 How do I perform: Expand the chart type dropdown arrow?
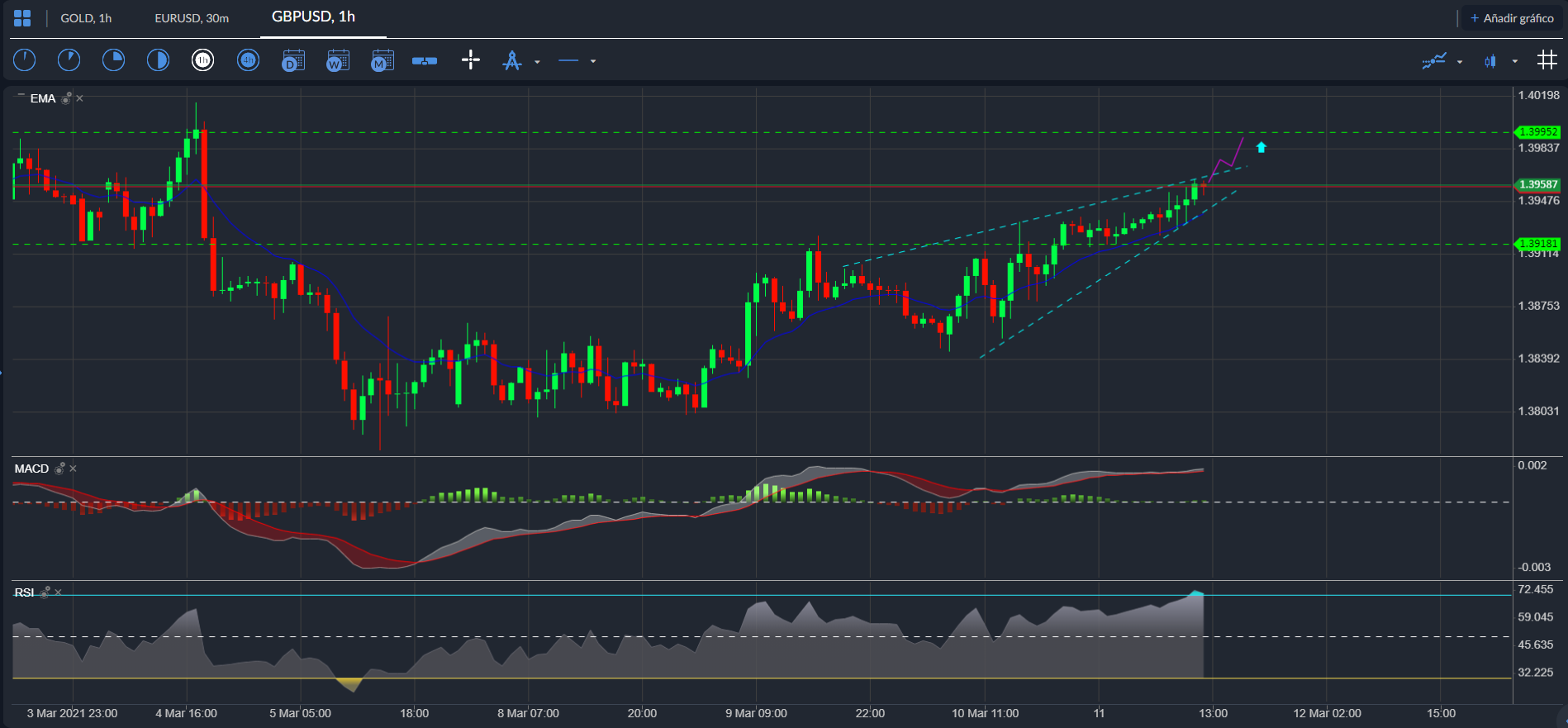[x=1514, y=62]
